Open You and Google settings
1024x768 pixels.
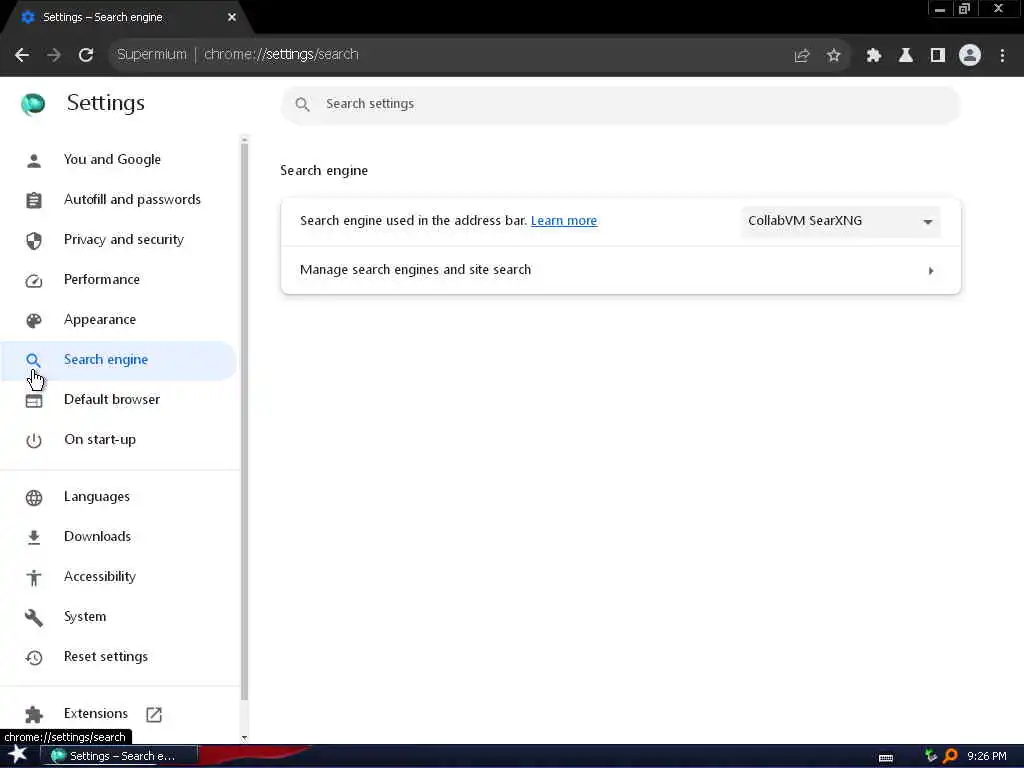pyautogui.click(x=118, y=160)
